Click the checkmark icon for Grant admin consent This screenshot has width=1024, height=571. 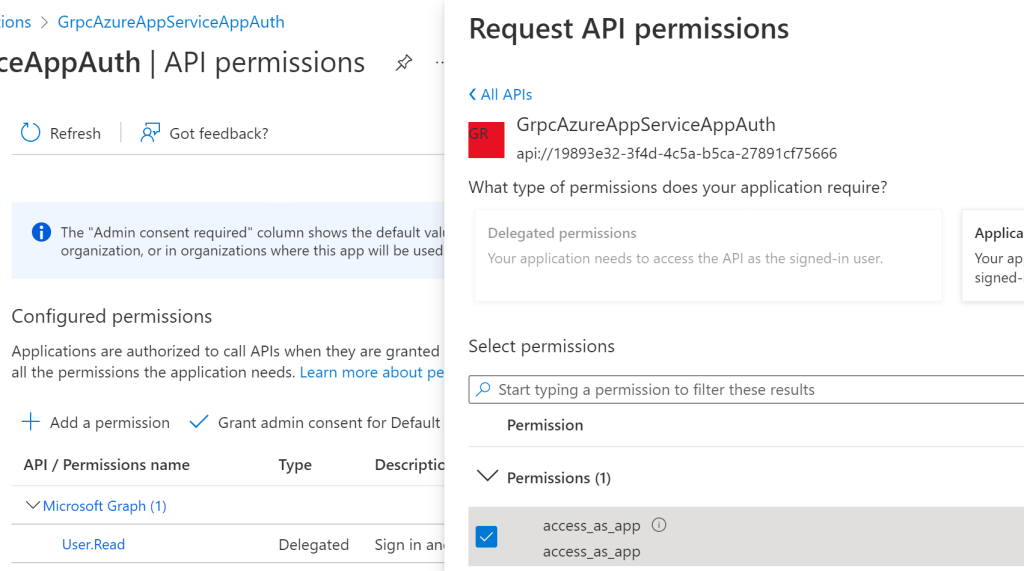click(199, 422)
